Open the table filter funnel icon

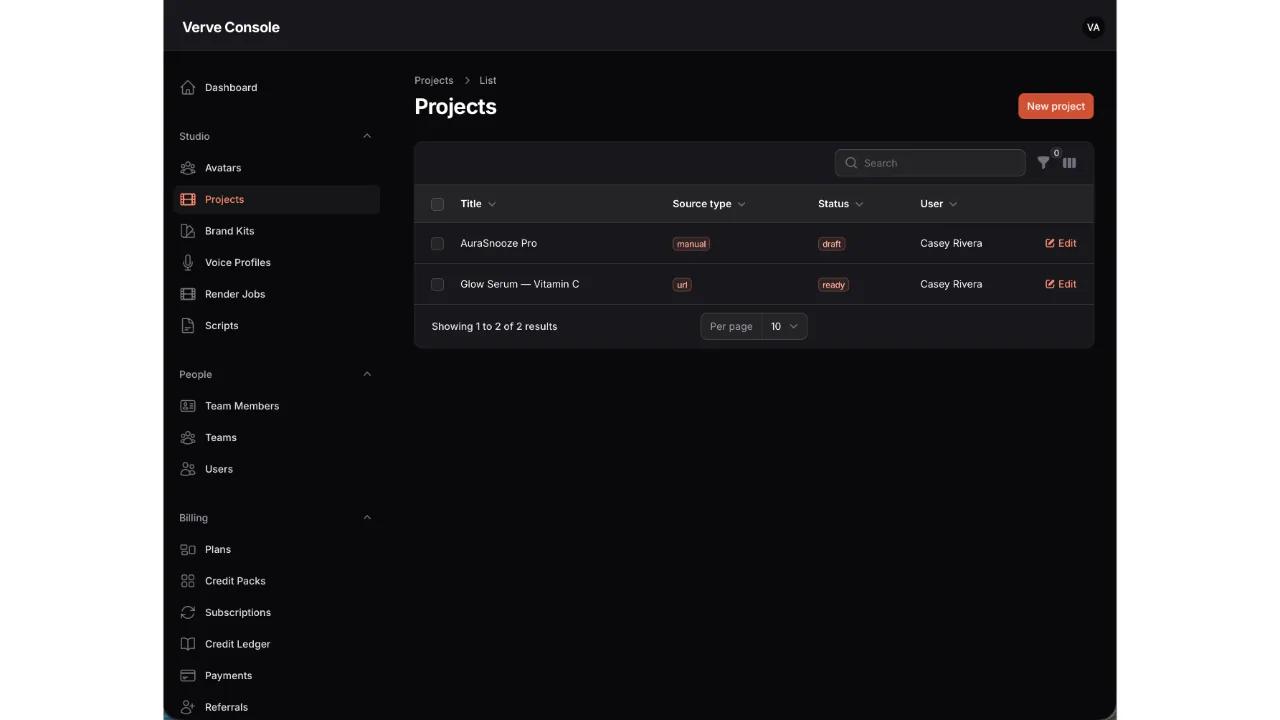[1043, 163]
